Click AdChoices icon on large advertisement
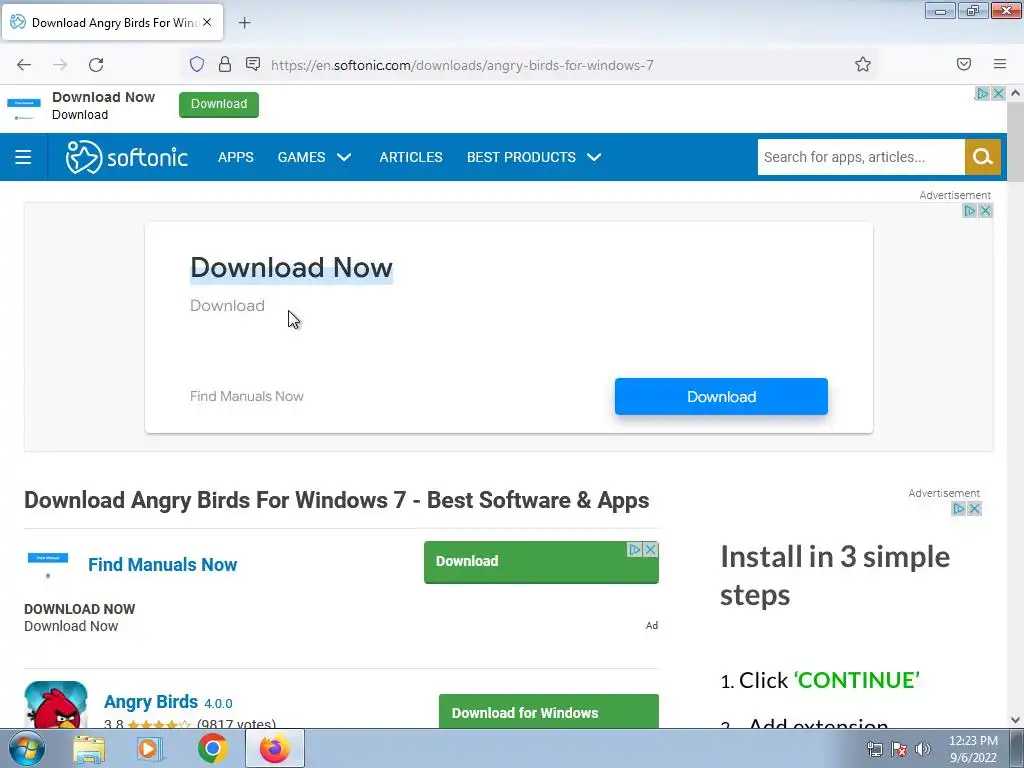This screenshot has height=768, width=1024. click(970, 211)
